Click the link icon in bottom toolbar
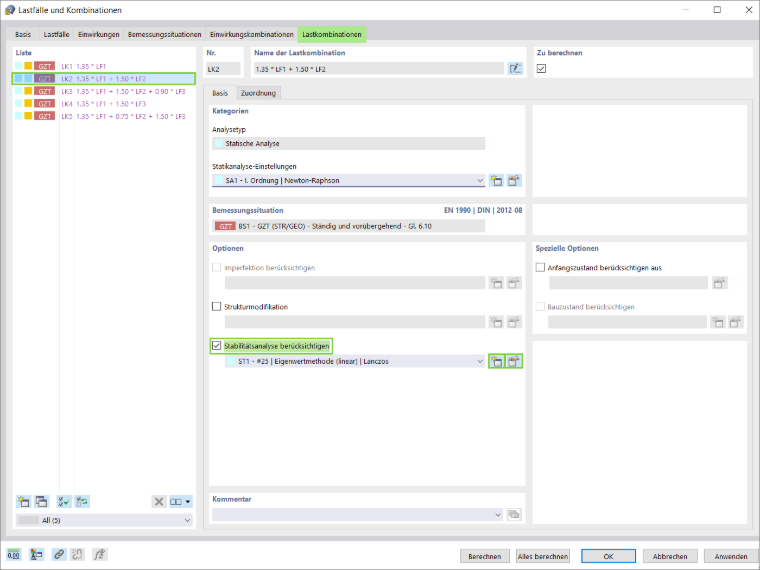Viewport: 760px width, 570px height. click(x=59, y=554)
